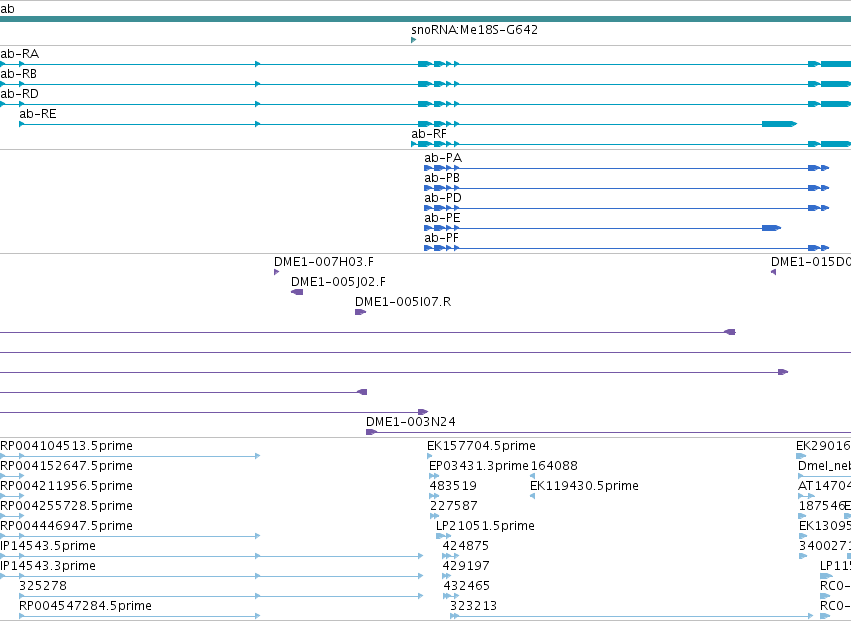Image resolution: width=851 pixels, height=621 pixels.
Task: Click the 483519 feature label
Action: click(x=453, y=486)
